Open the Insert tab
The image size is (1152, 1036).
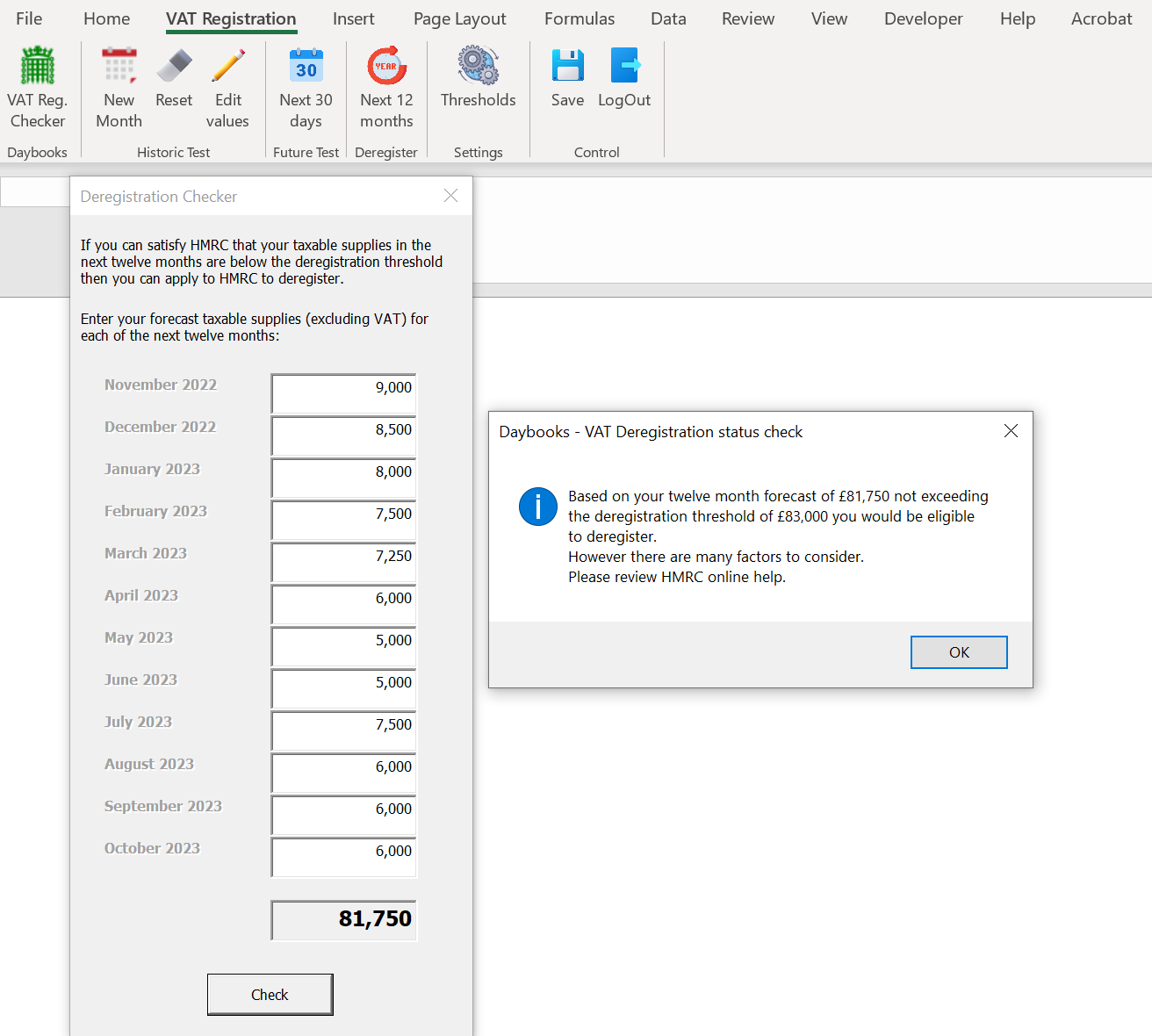(x=354, y=18)
